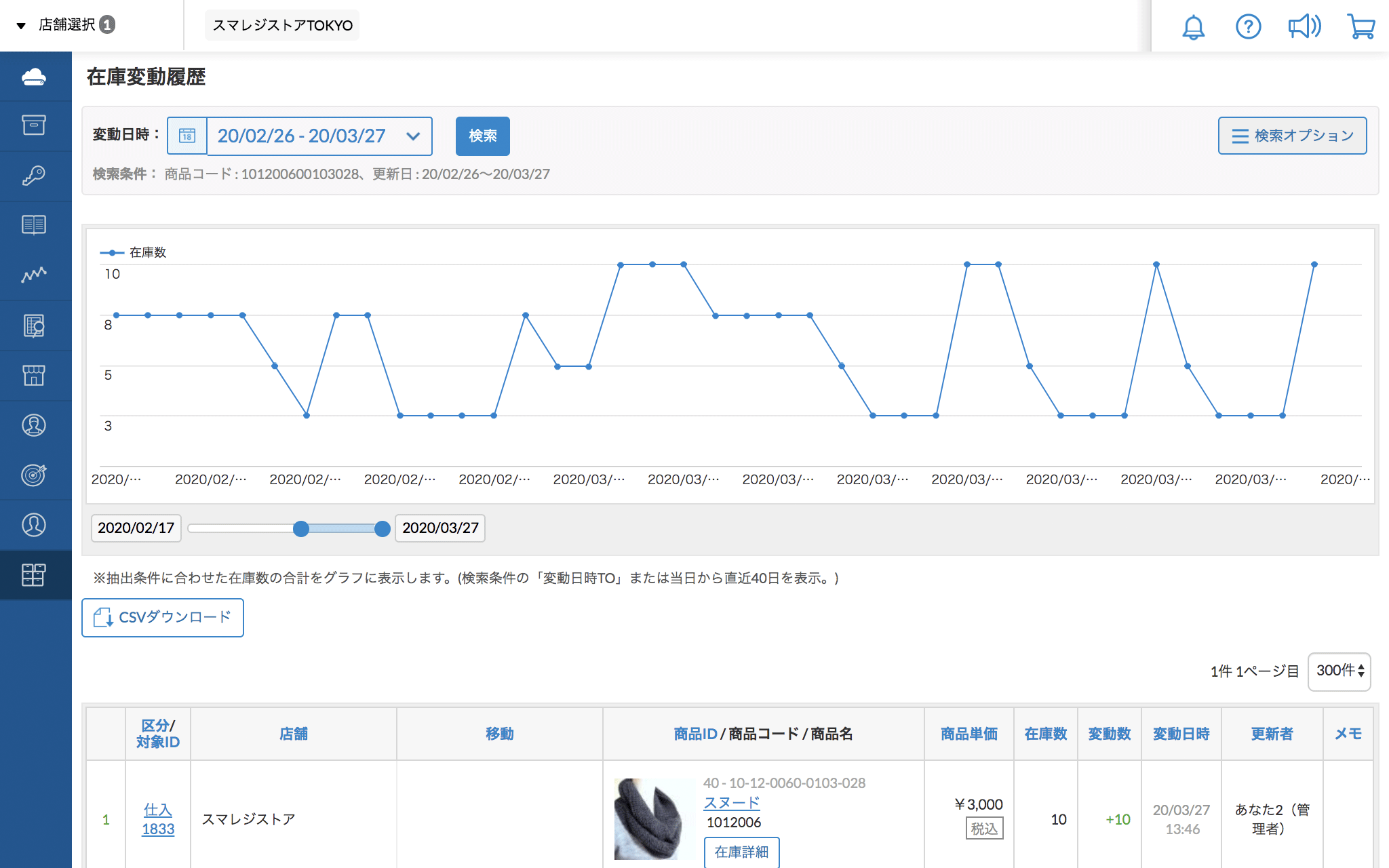Sort by 在庫数 column header
Image resolution: width=1389 pixels, height=868 pixels.
pos(1045,734)
